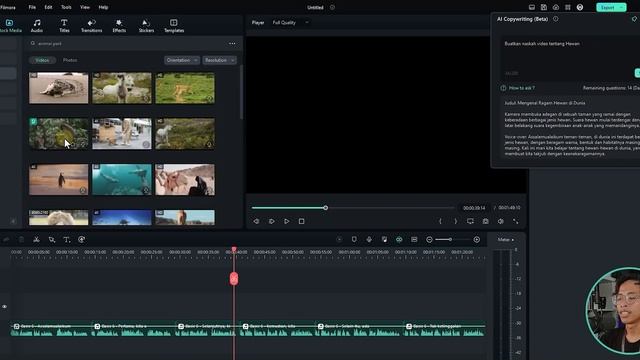Click info icon next to Untitled
Viewport: 640px width, 360px height.
pos(332,7)
